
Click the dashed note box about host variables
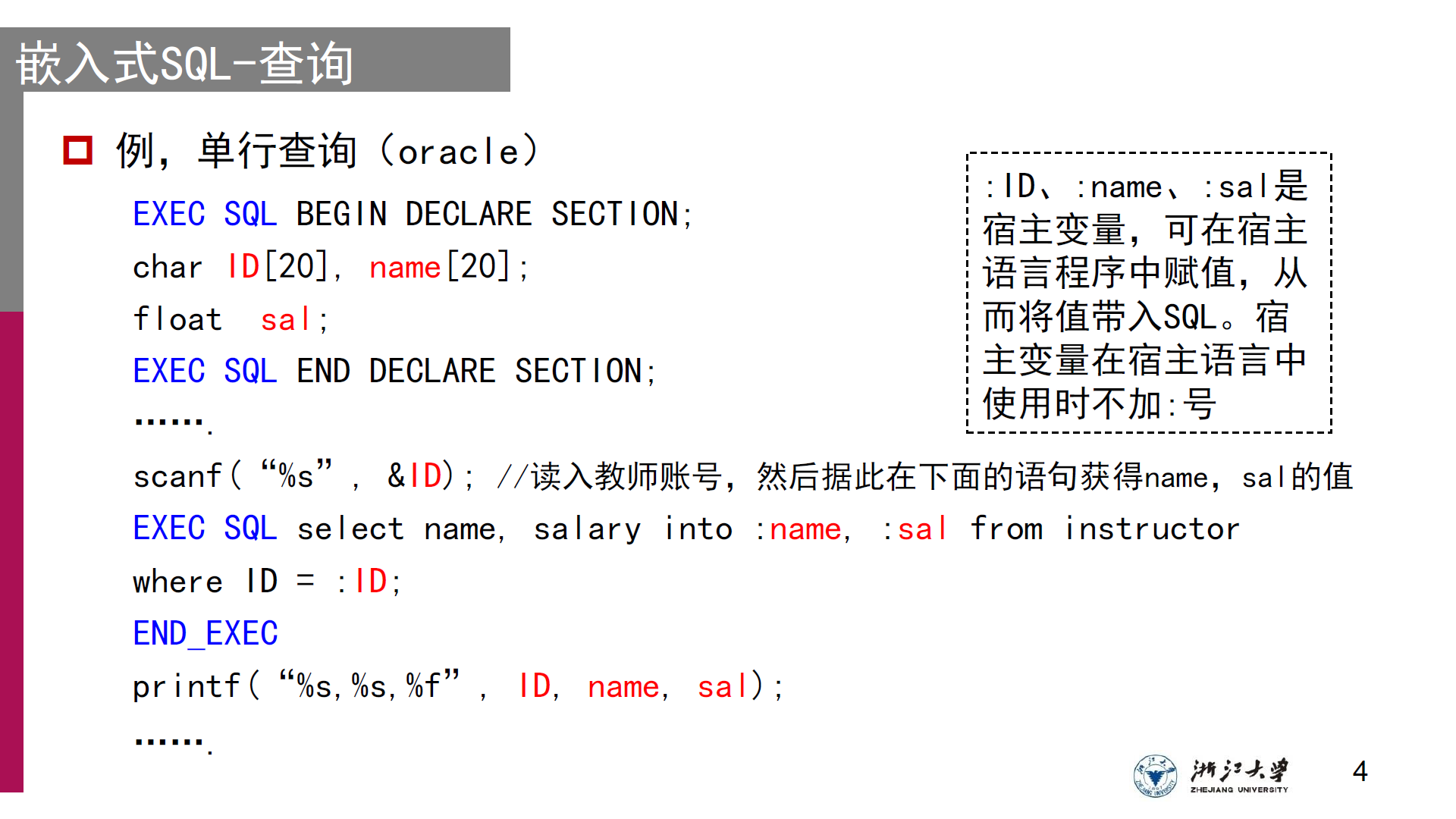[1149, 293]
